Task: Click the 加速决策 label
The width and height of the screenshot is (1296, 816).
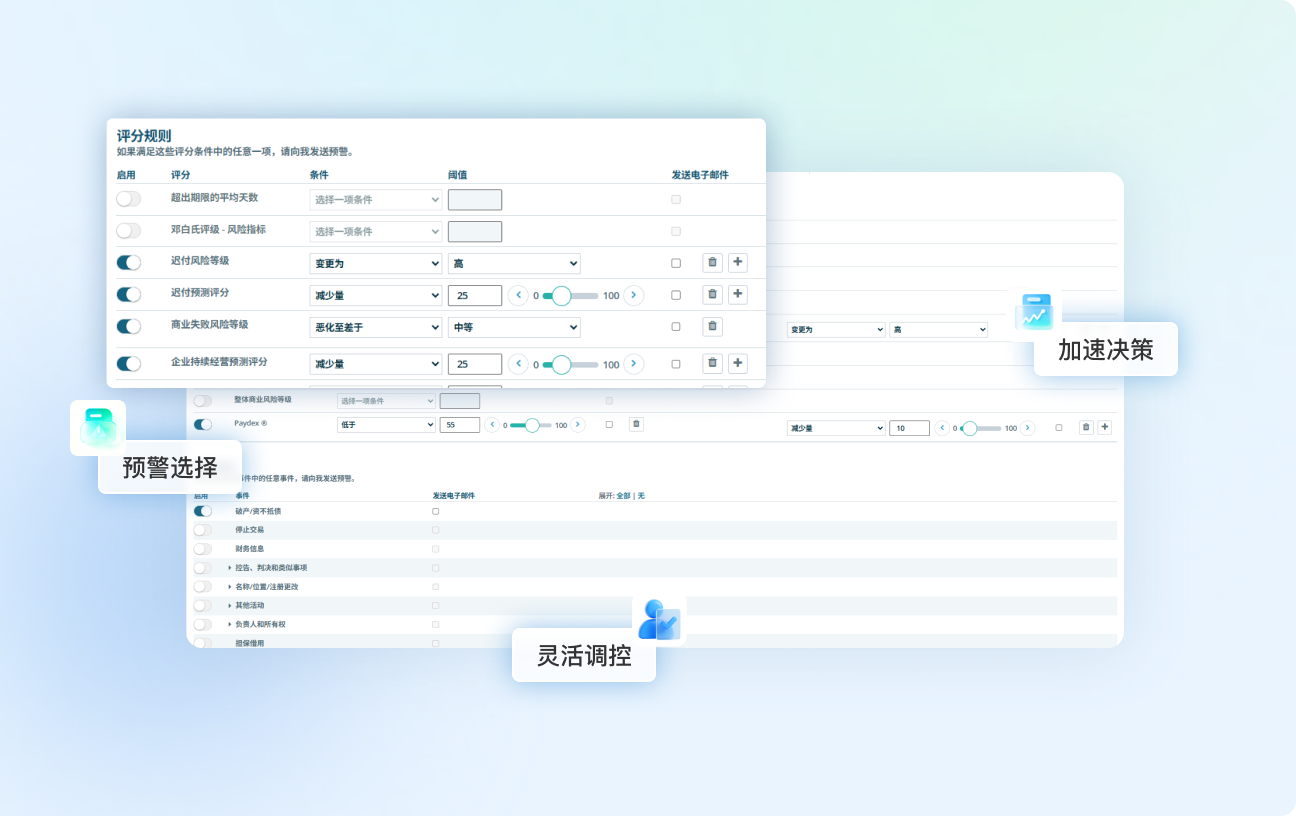Action: click(1105, 349)
